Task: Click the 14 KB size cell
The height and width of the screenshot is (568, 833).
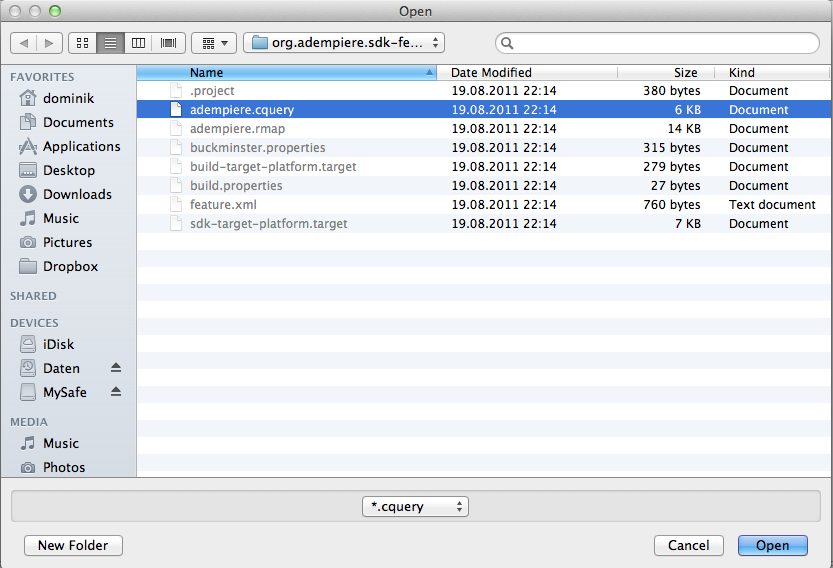Action: pyautogui.click(x=684, y=129)
